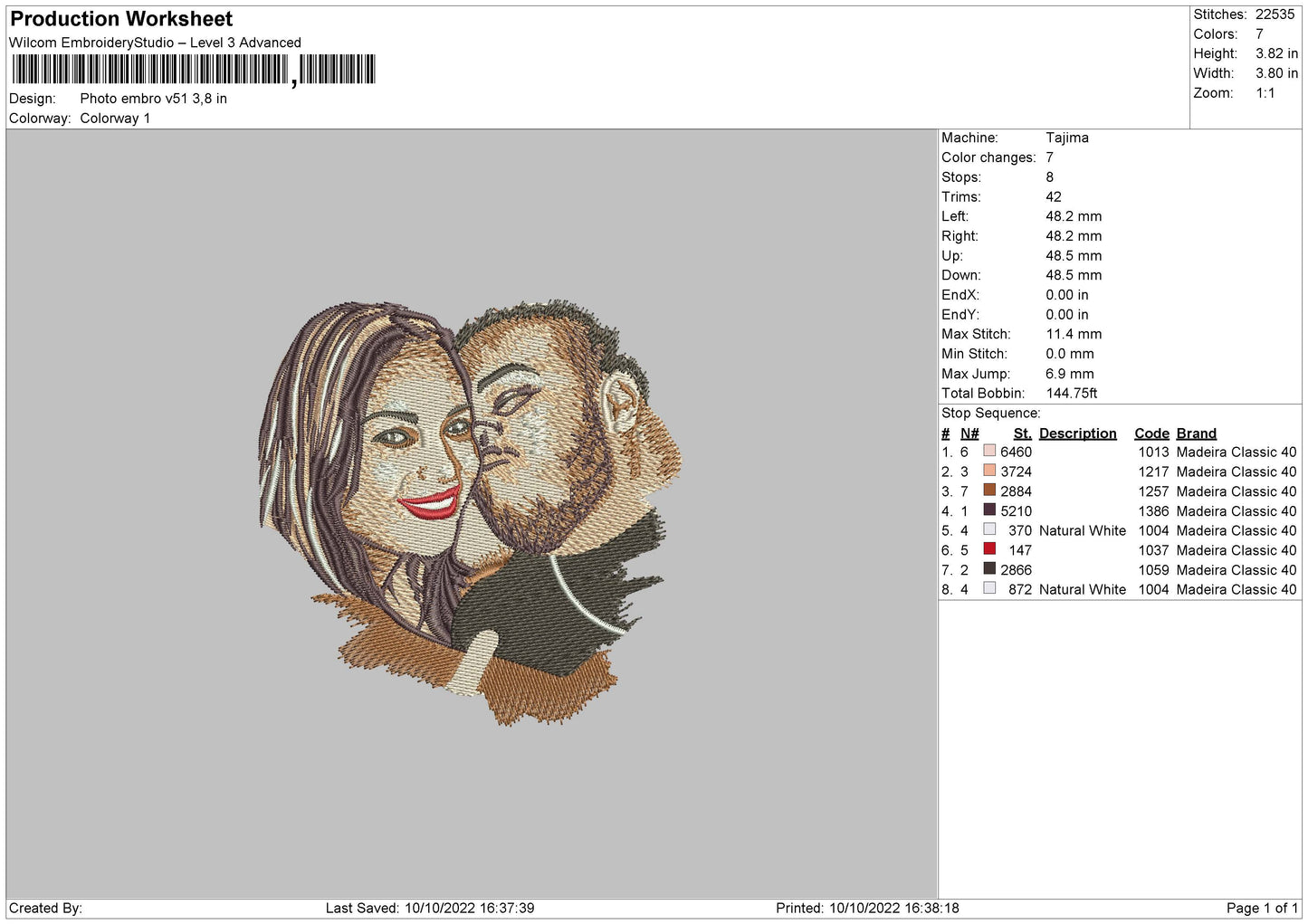This screenshot has height=924, width=1308.
Task: Click thread code 1037
Action: (1154, 550)
